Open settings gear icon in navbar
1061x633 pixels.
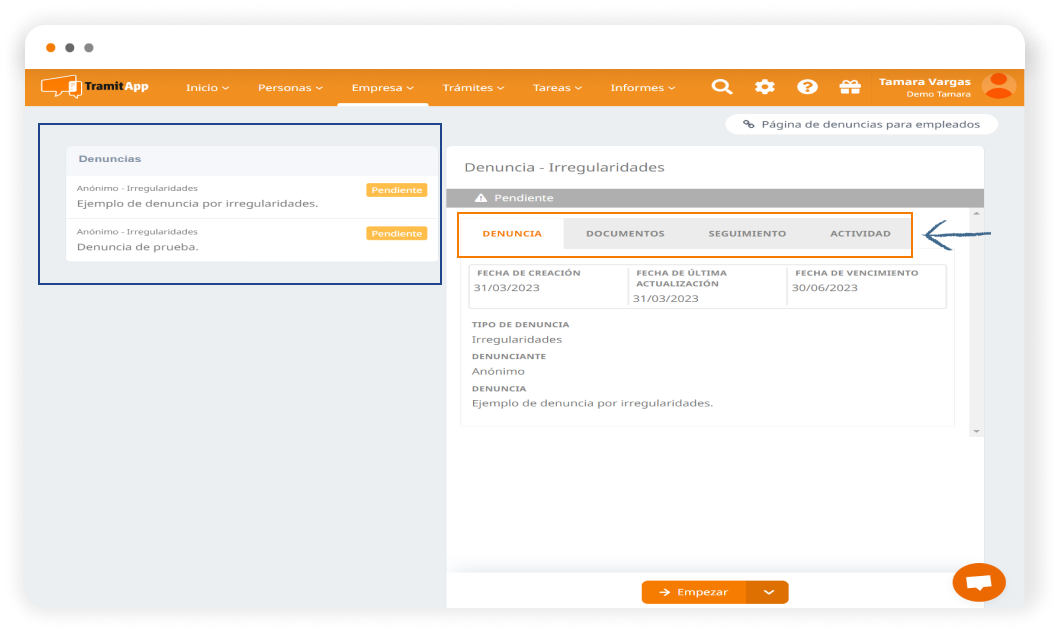[x=765, y=87]
